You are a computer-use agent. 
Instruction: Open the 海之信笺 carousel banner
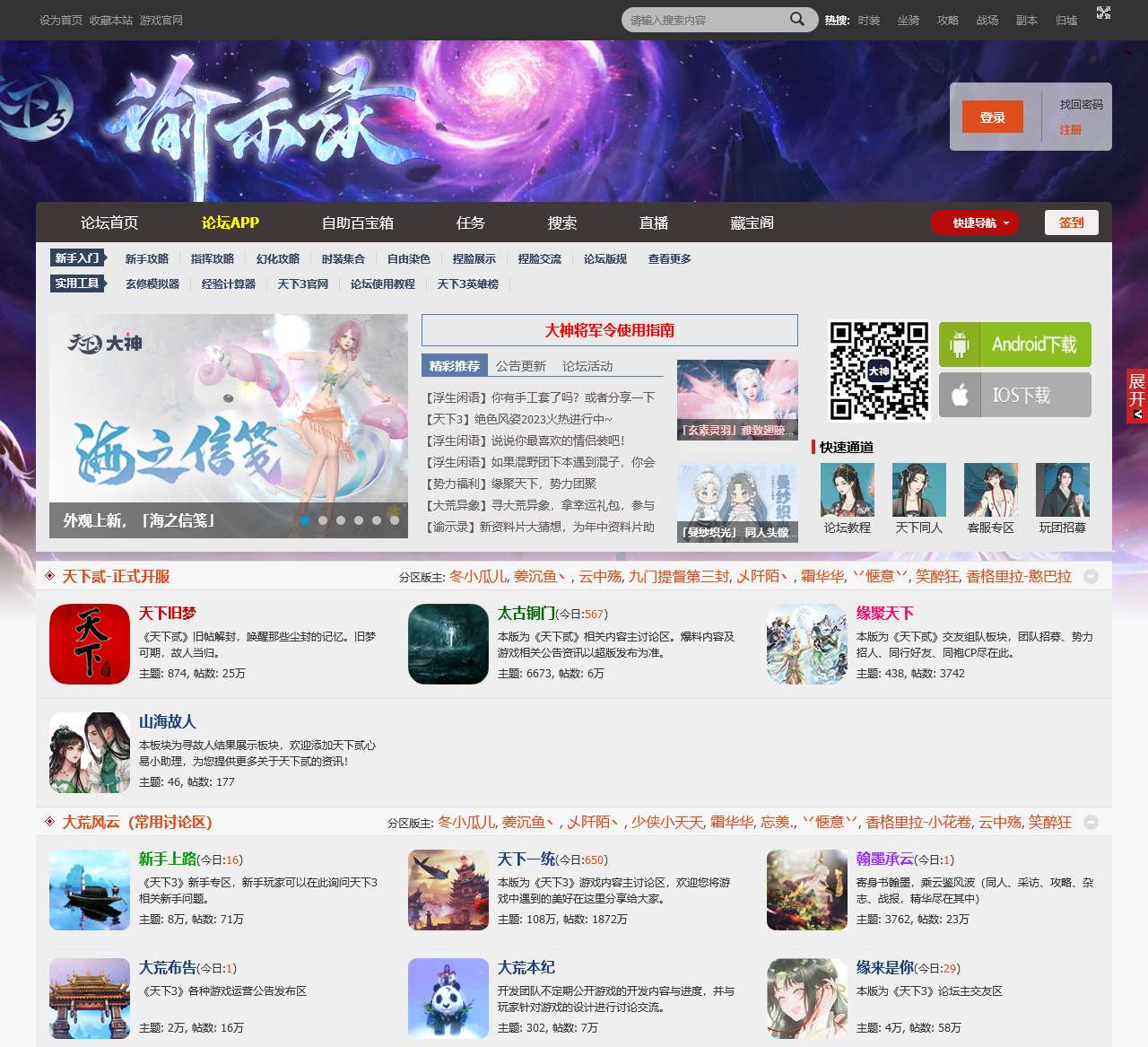pyautogui.click(x=229, y=426)
